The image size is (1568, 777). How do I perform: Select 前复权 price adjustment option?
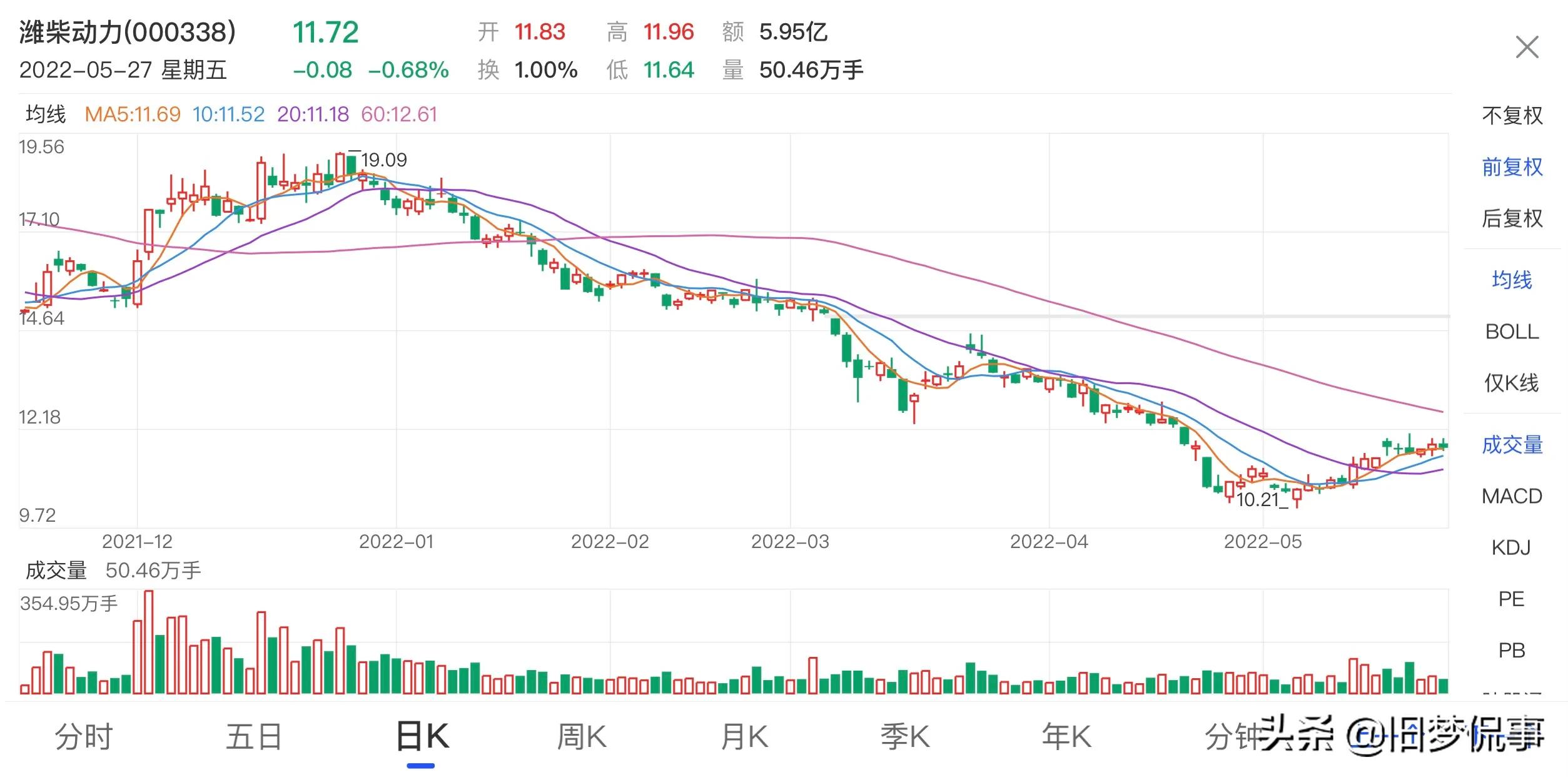click(1512, 167)
